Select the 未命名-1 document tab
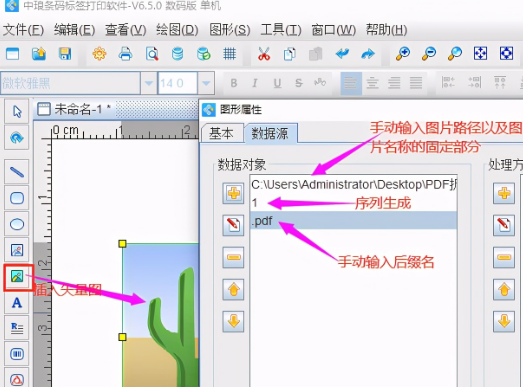Image resolution: width=523 pixels, height=387 pixels. coord(74,109)
